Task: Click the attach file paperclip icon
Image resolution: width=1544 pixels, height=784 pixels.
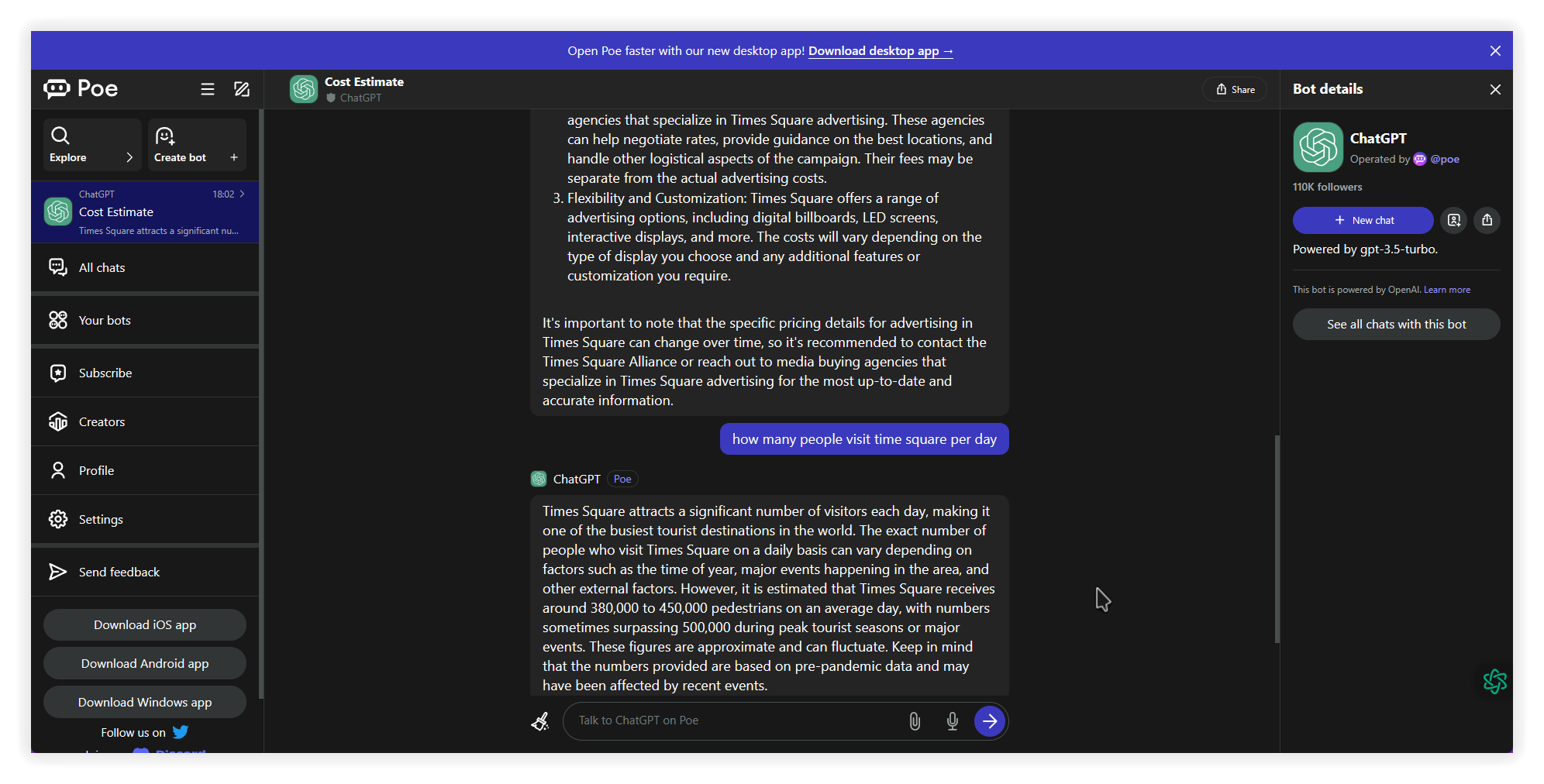Action: 915,721
